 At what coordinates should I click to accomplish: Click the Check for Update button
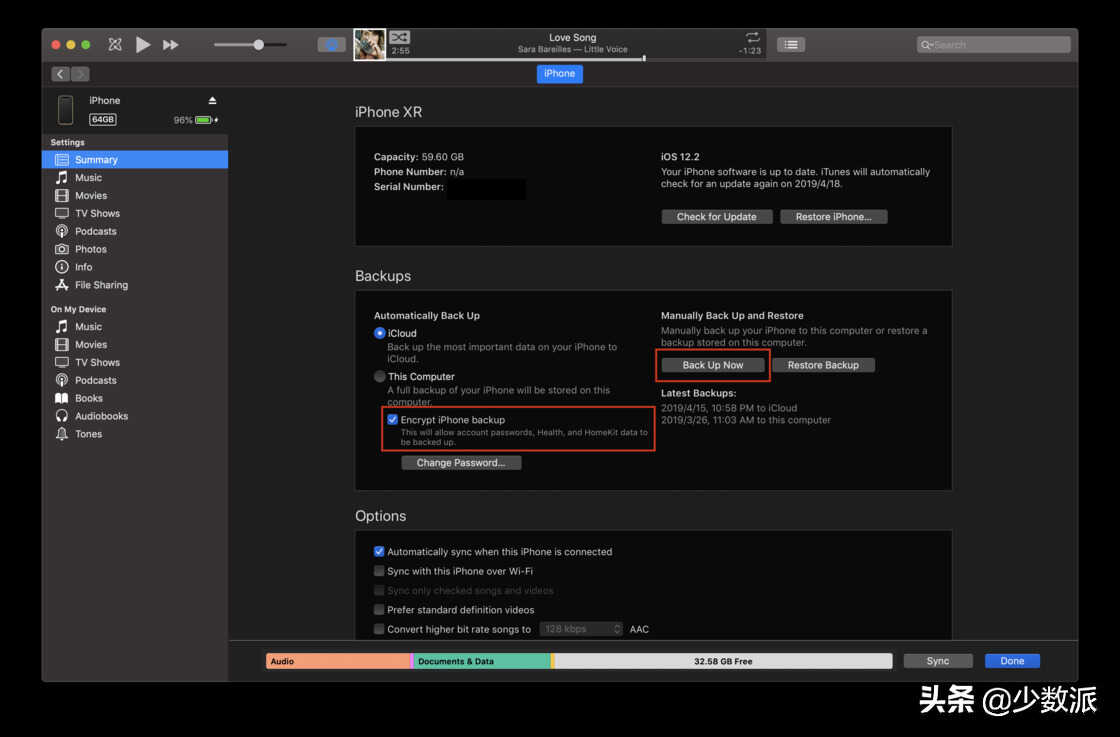(716, 217)
